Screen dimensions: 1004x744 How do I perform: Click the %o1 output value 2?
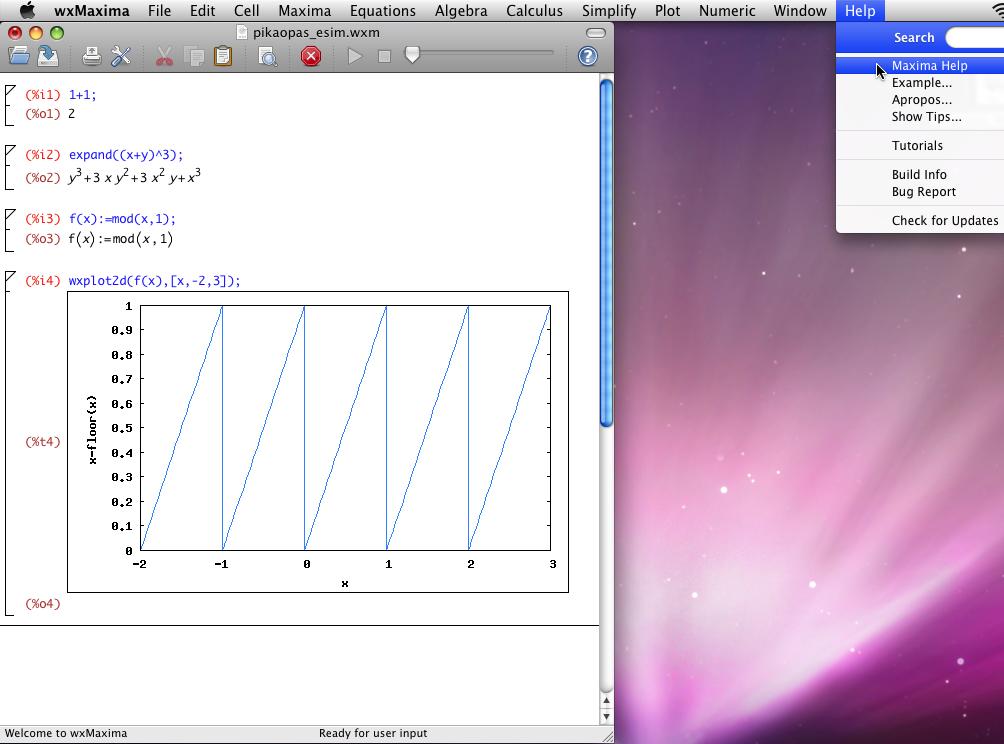point(71,114)
